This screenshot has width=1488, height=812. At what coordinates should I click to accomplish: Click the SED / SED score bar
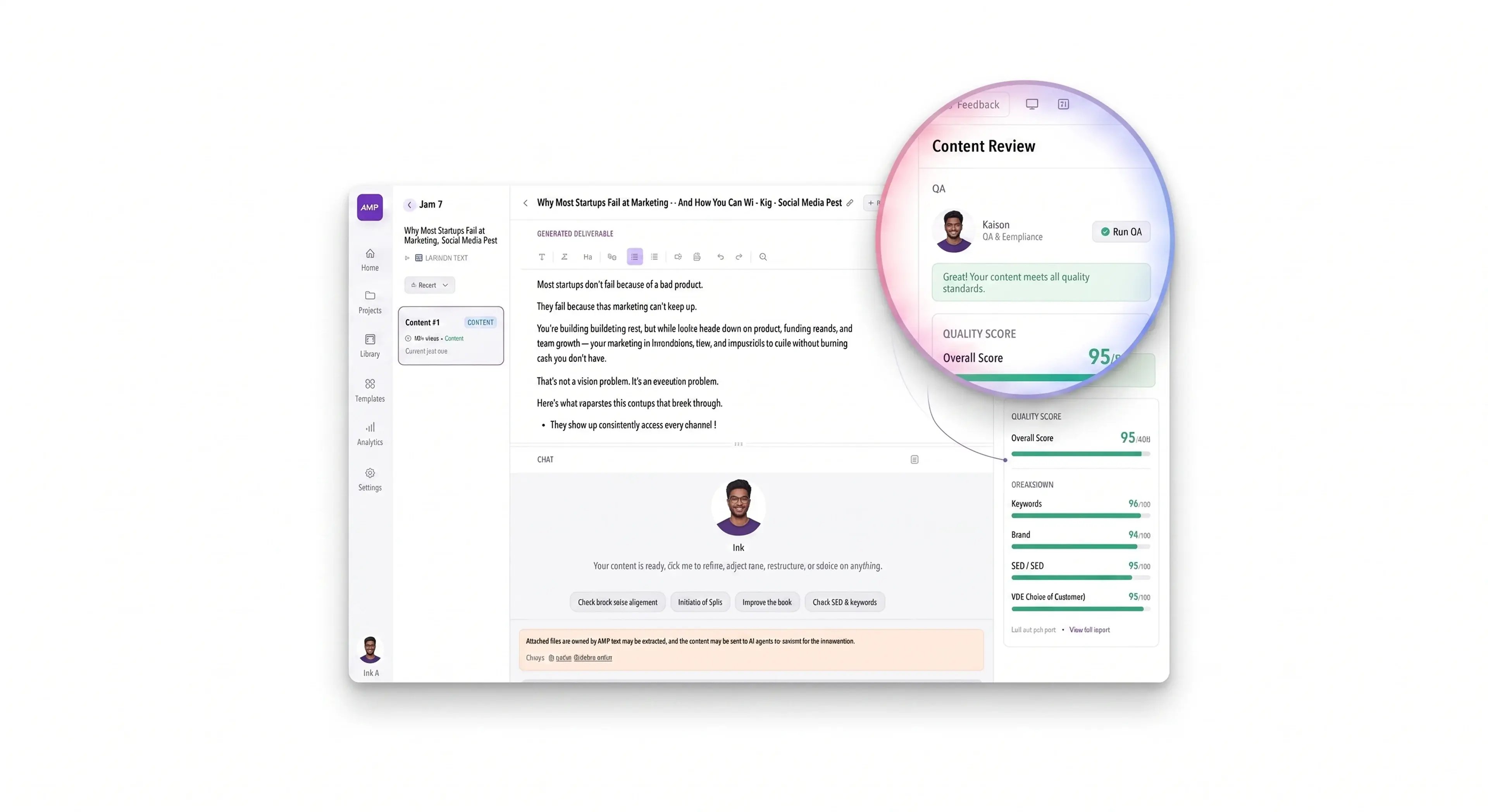[1080, 578]
